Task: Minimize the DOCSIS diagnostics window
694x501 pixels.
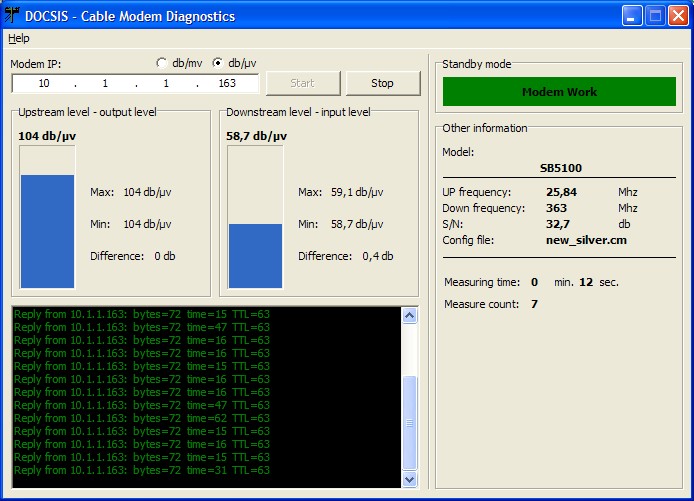Action: pos(632,16)
